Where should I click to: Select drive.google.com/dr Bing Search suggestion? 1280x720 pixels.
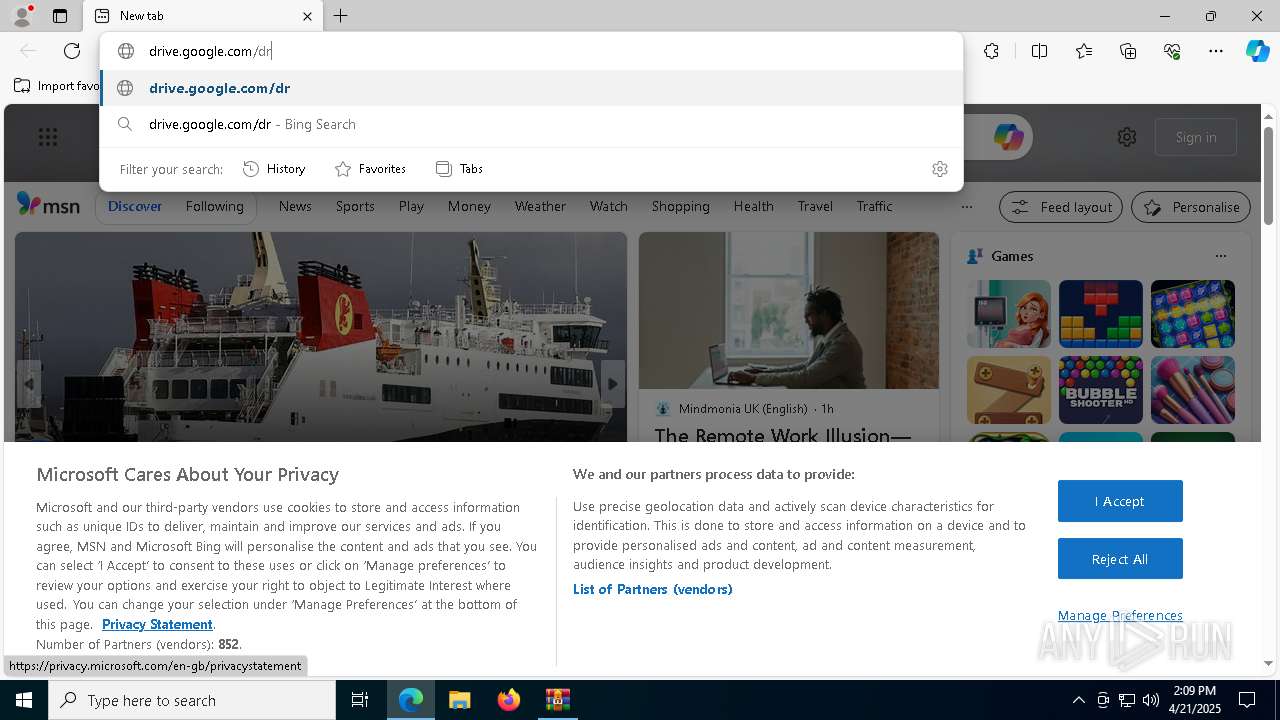tap(531, 124)
